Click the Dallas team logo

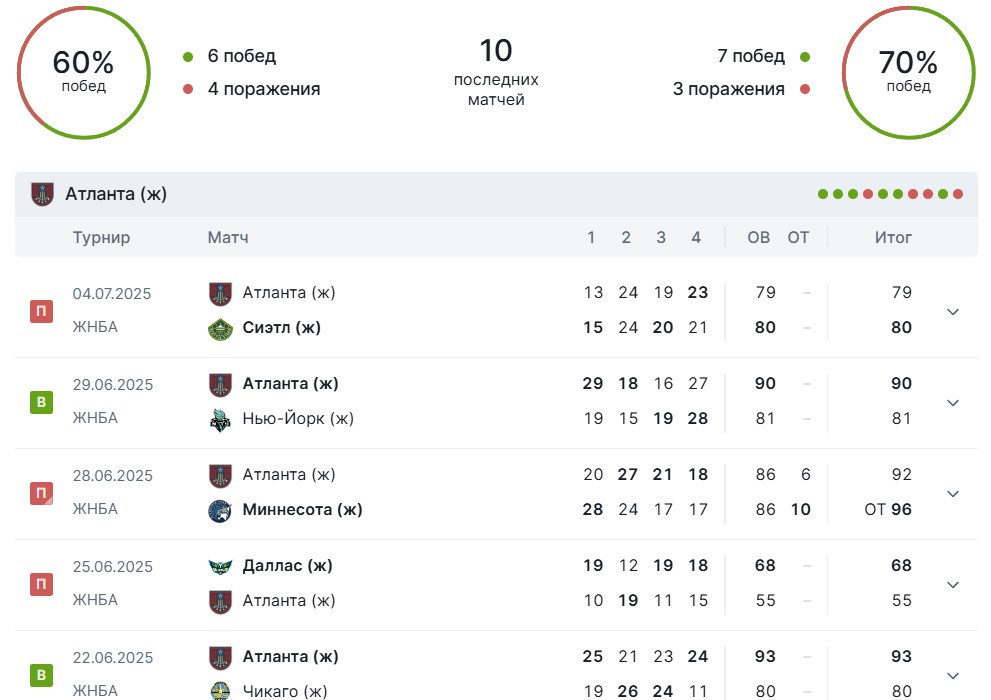(x=220, y=566)
